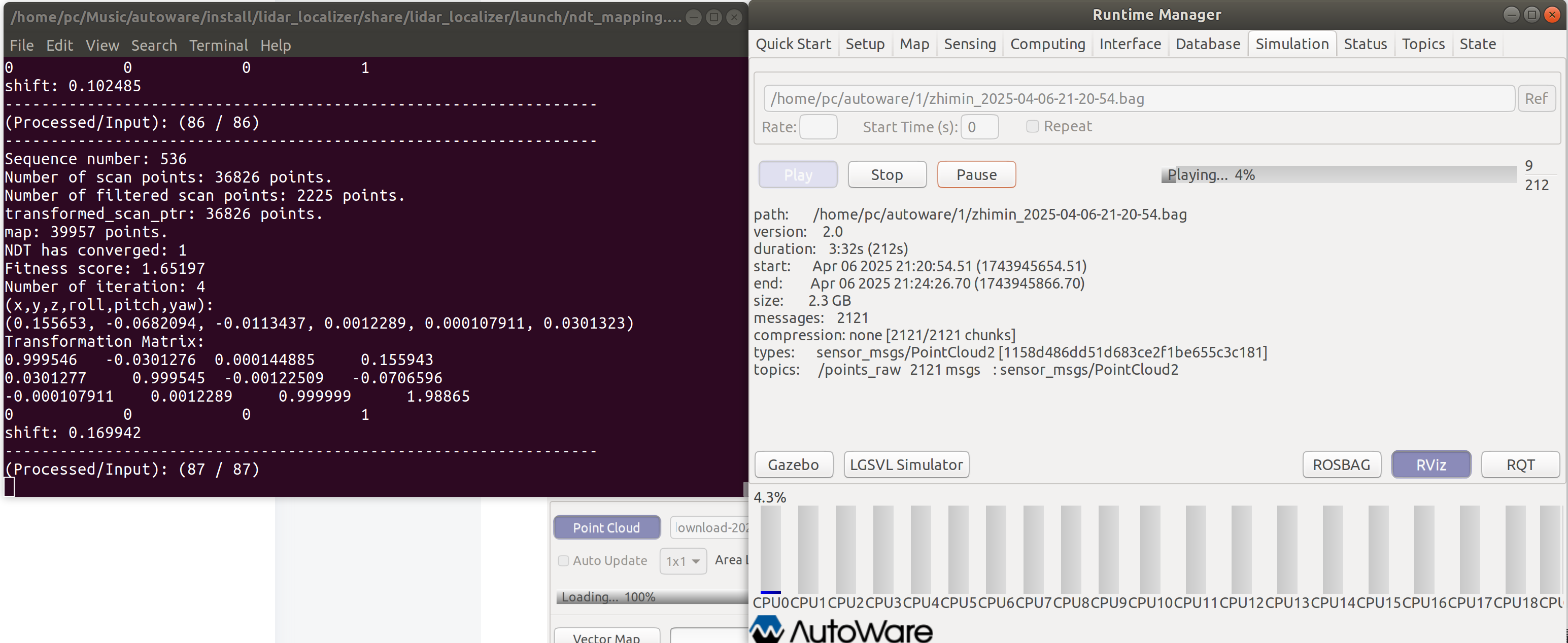The image size is (1568, 643).
Task: Open the Terminal menu
Action: (x=218, y=46)
